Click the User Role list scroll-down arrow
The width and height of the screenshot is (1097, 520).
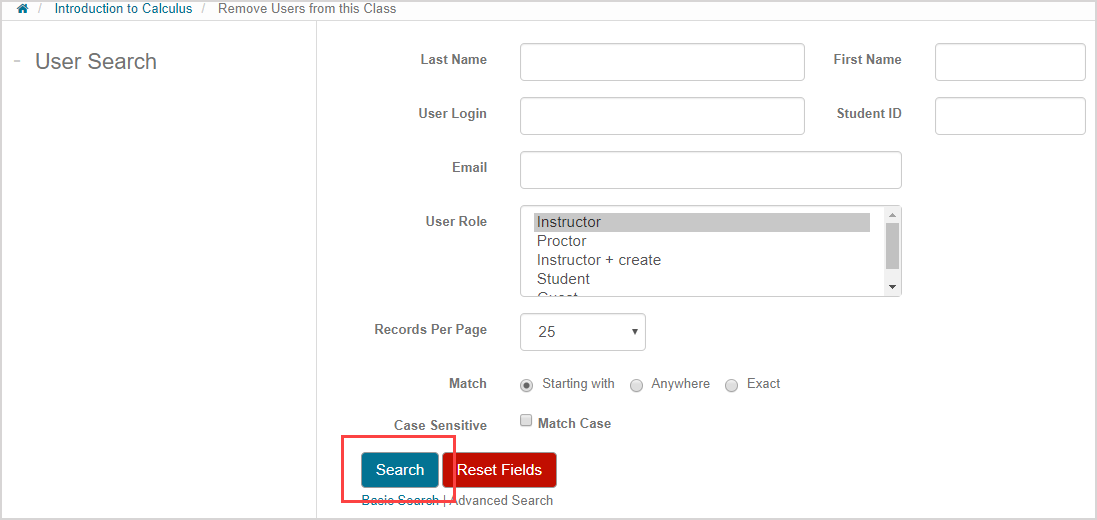(x=893, y=287)
